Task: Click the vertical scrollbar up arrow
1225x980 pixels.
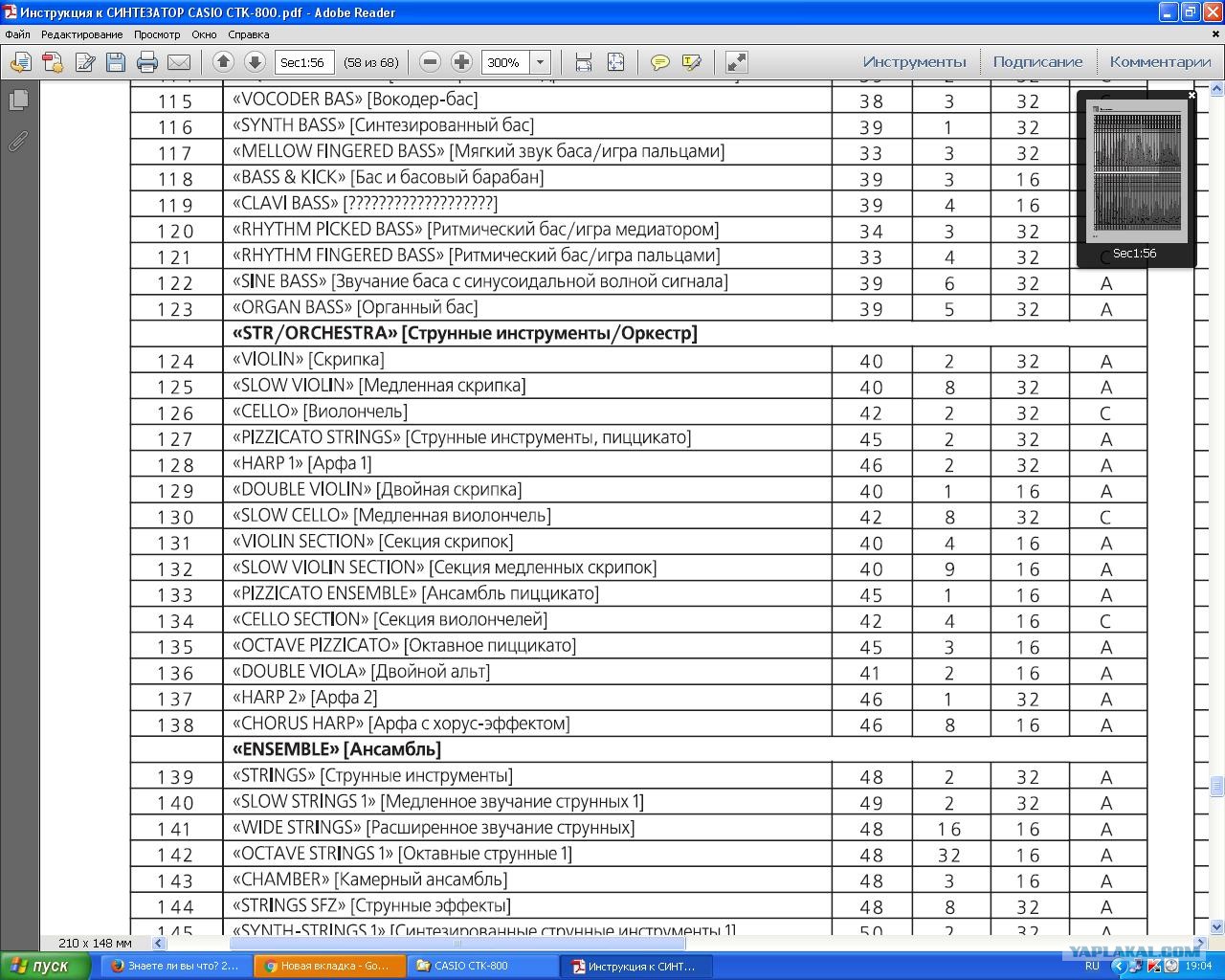Action: [x=1217, y=89]
